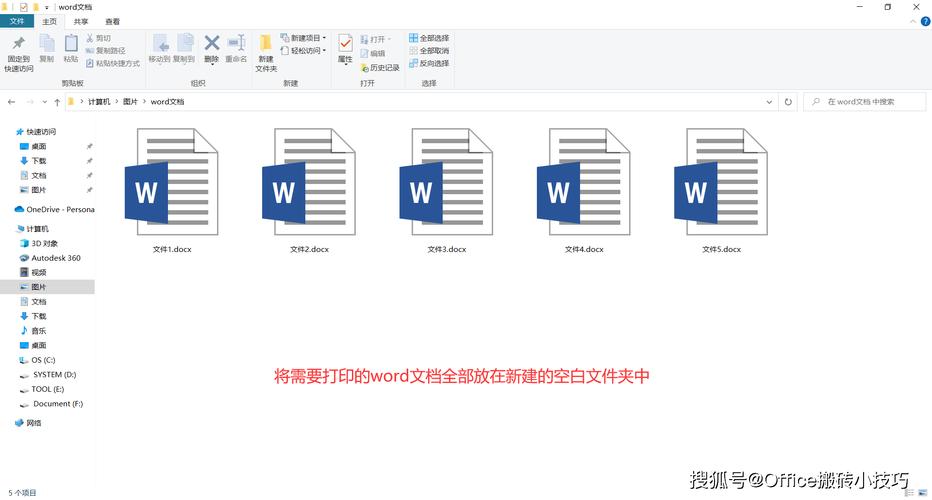Screen dimensions: 932x500
Task: Switch to details view icon in status bar
Action: point(909,493)
